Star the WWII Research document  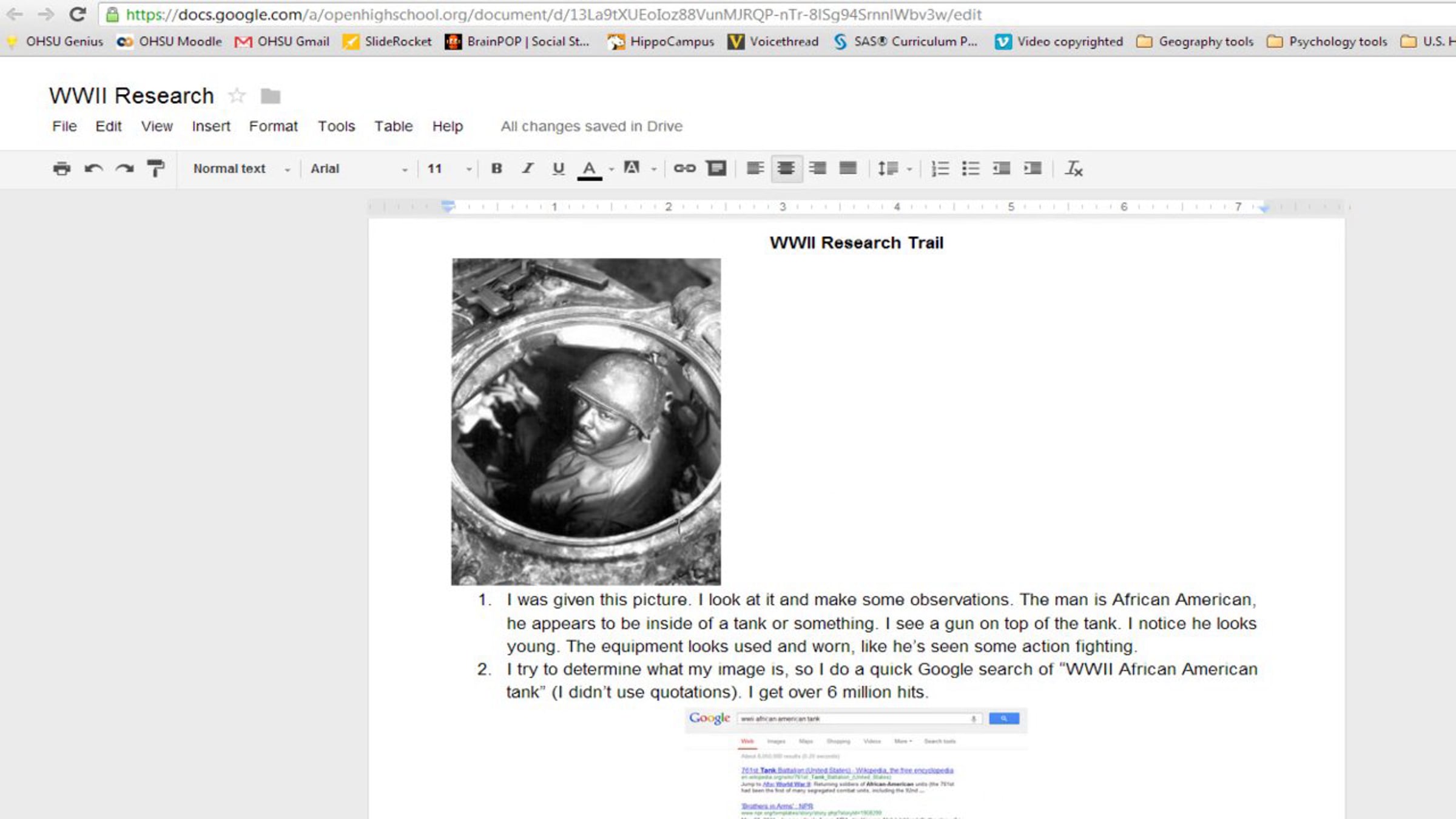[237, 96]
